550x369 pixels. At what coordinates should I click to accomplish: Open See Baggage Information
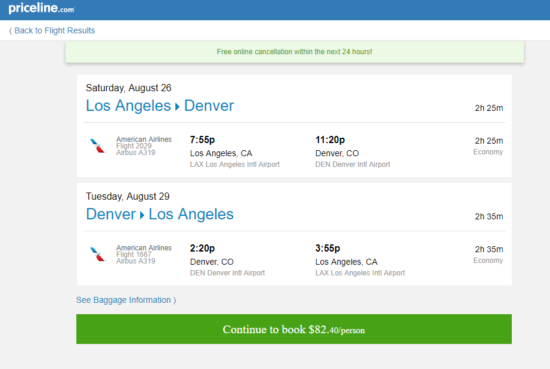126,300
